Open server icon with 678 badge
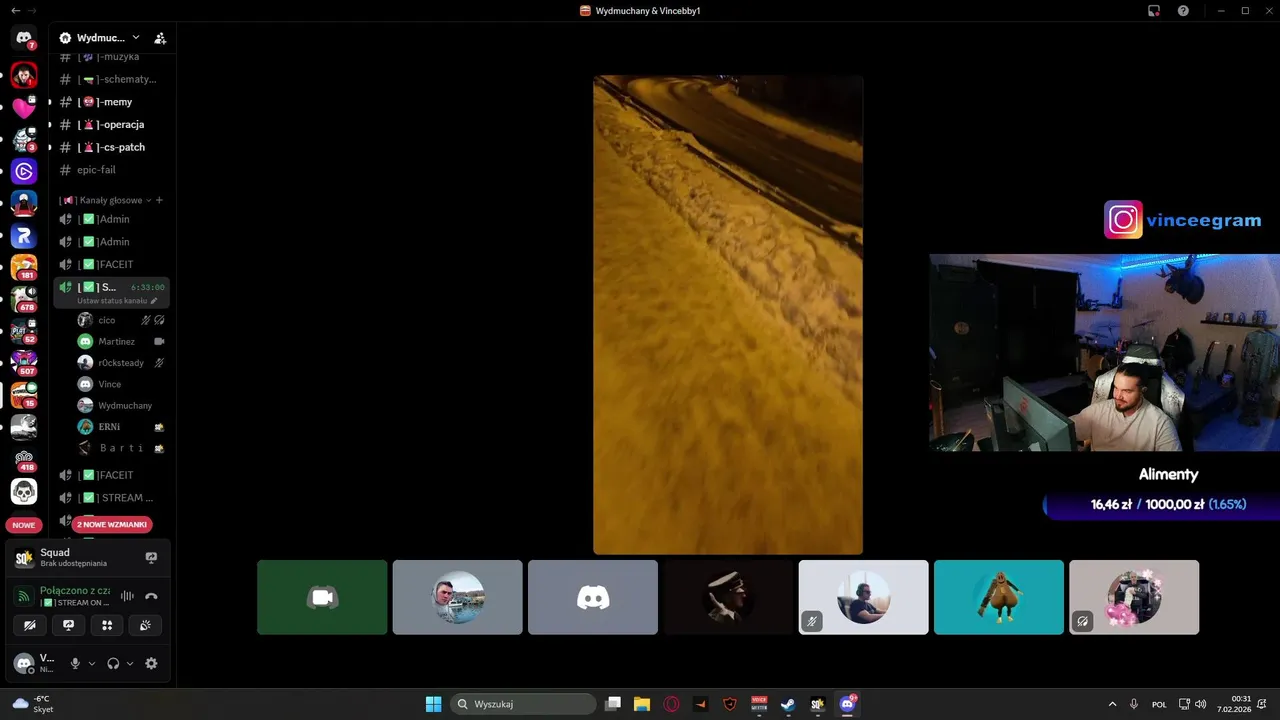Screen dimensions: 1280x720 pyautogui.click(x=24, y=299)
